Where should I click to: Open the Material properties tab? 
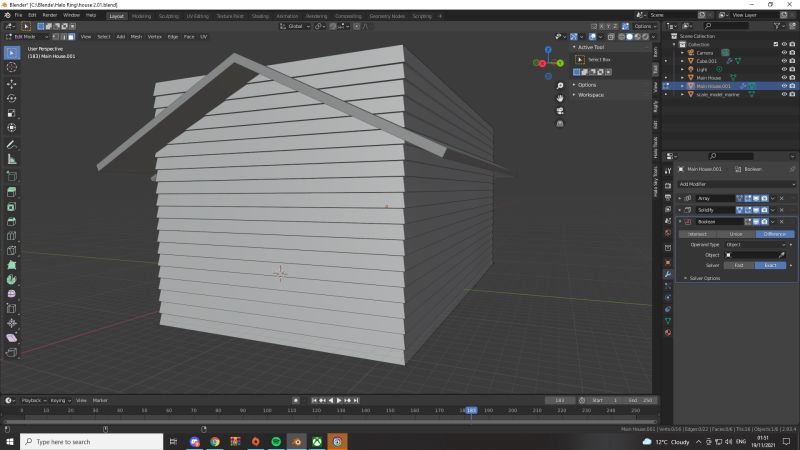668,333
